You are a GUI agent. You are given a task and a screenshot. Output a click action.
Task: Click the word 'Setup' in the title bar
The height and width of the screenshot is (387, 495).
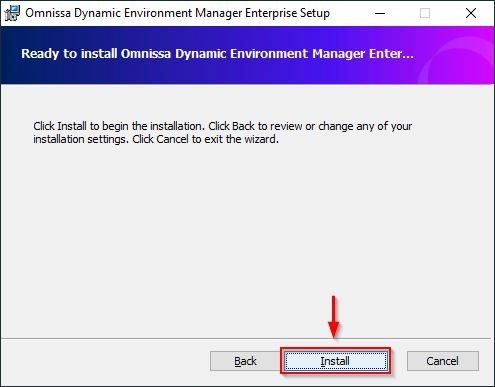[315, 13]
